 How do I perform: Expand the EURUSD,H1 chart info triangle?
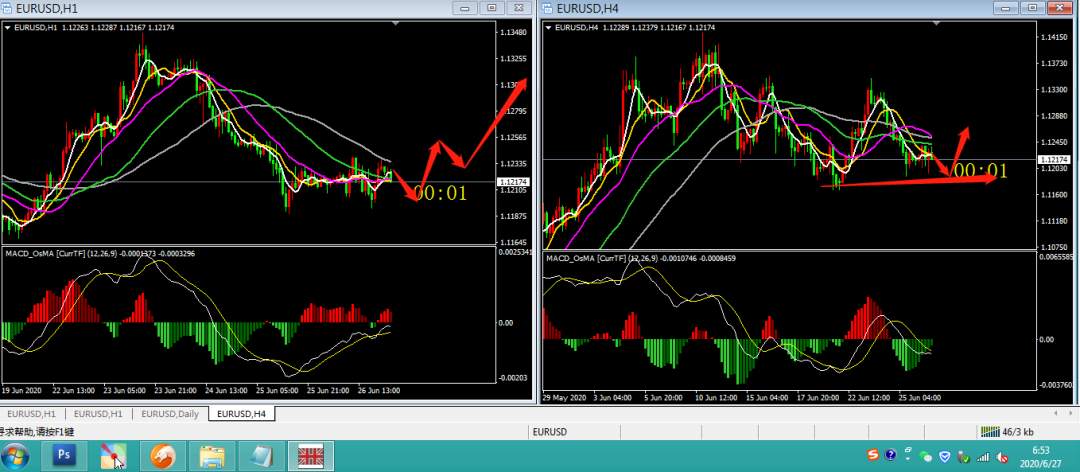pos(8,28)
